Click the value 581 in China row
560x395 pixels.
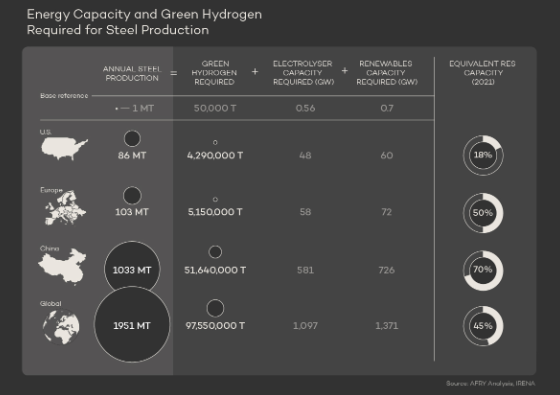[305, 270]
